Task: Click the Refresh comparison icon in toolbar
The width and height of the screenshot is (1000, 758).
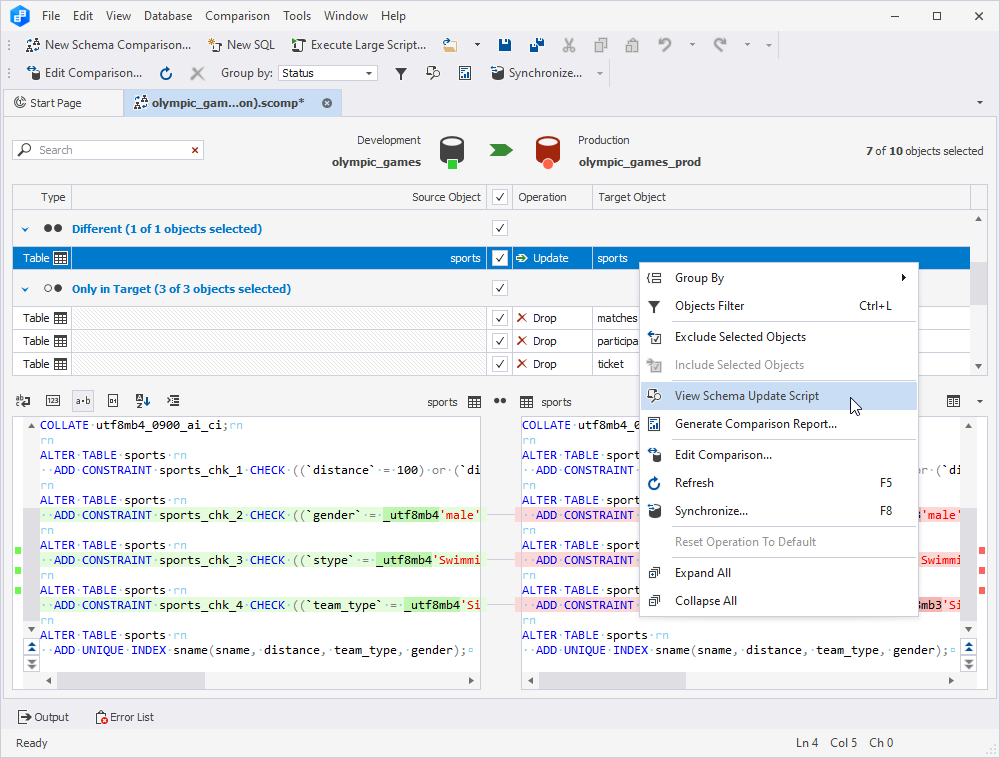Action: point(166,73)
